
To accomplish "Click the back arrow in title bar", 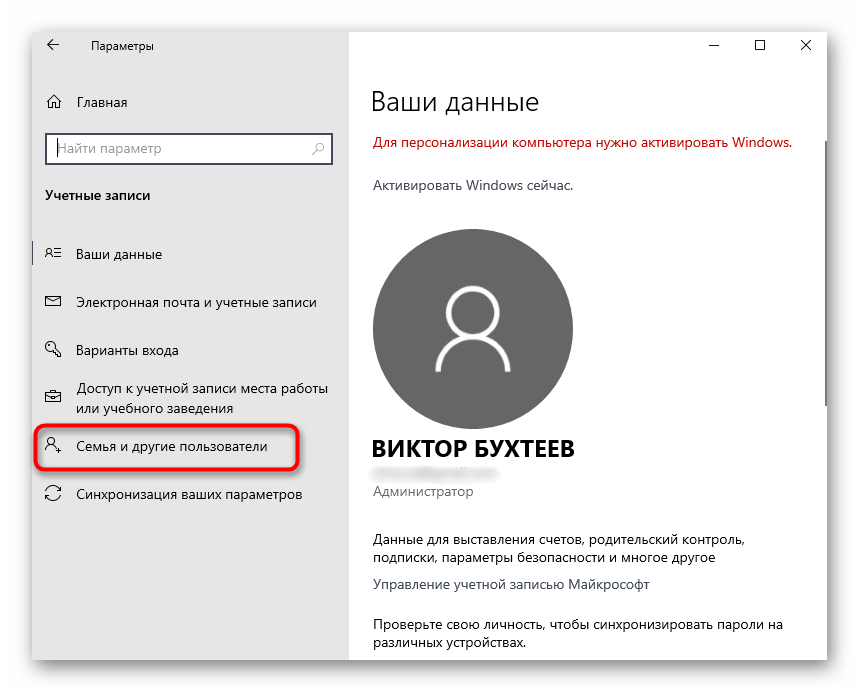I will coord(52,44).
